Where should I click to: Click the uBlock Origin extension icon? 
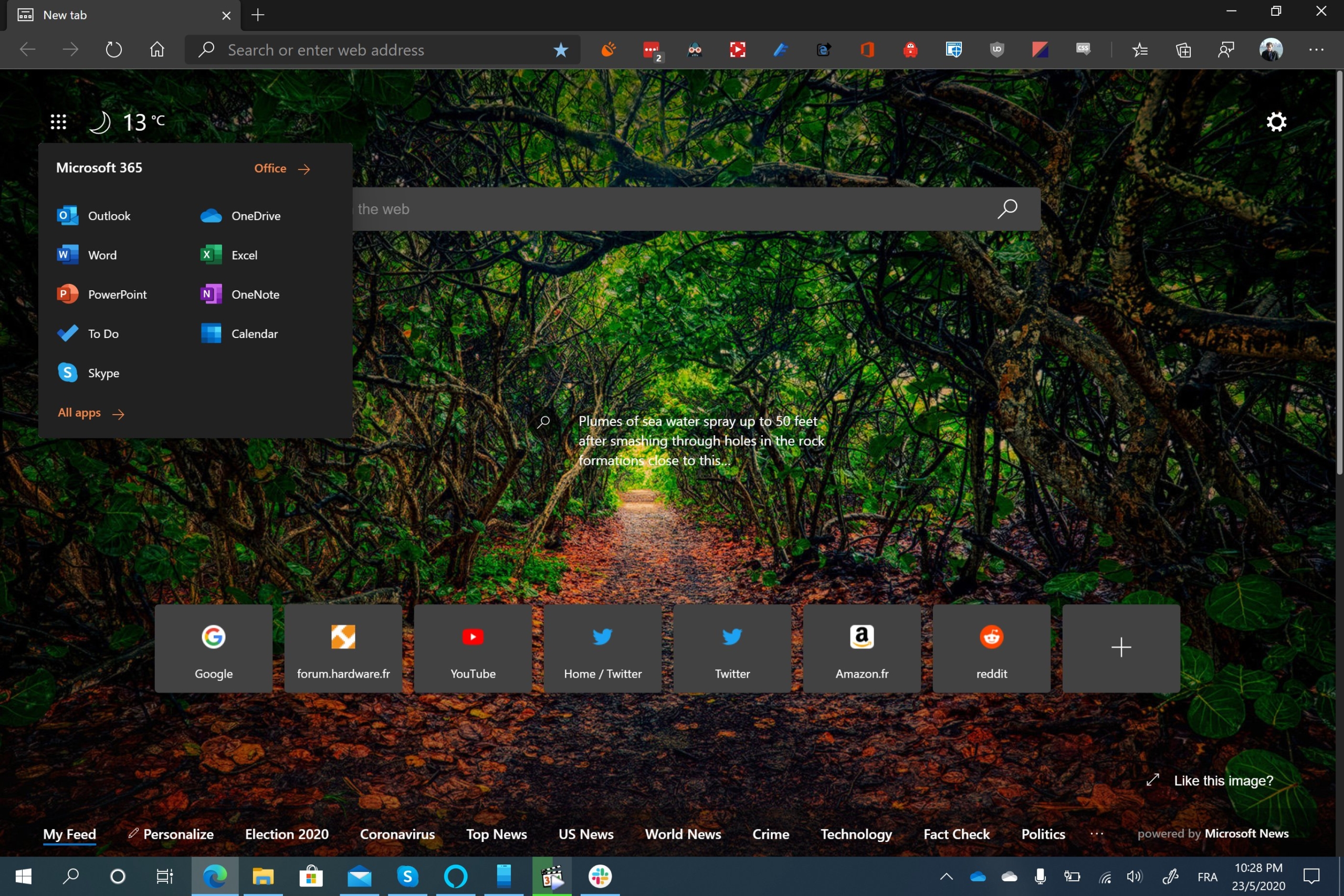coord(996,50)
